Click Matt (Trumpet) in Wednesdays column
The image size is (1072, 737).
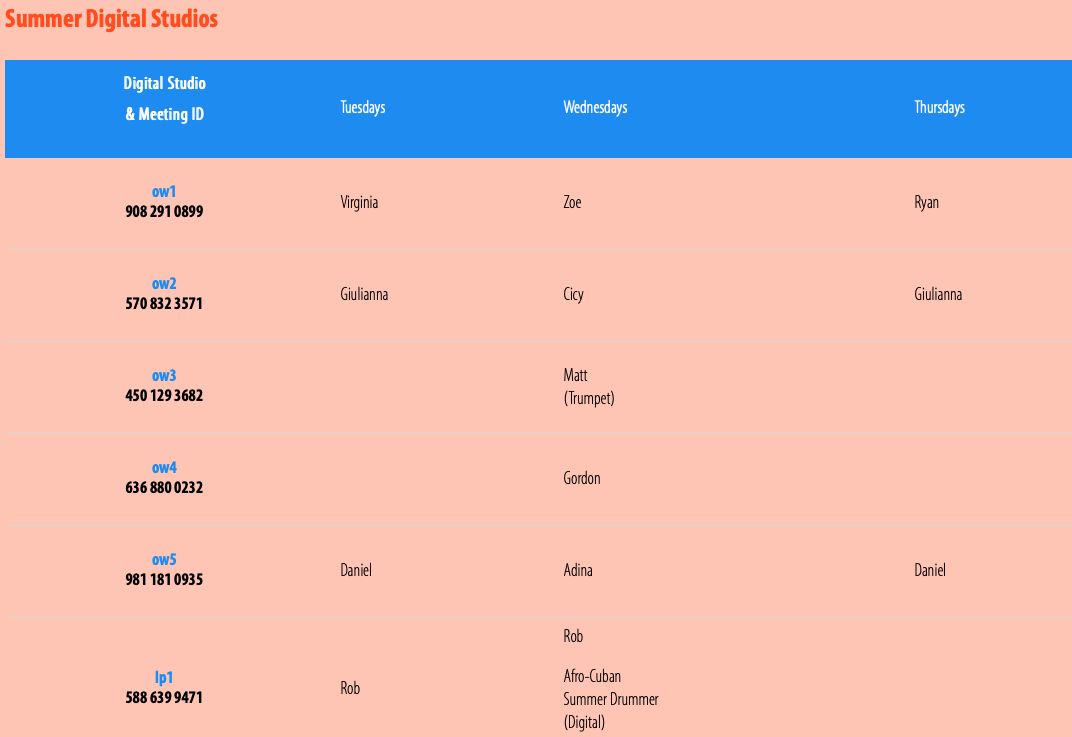coord(589,387)
